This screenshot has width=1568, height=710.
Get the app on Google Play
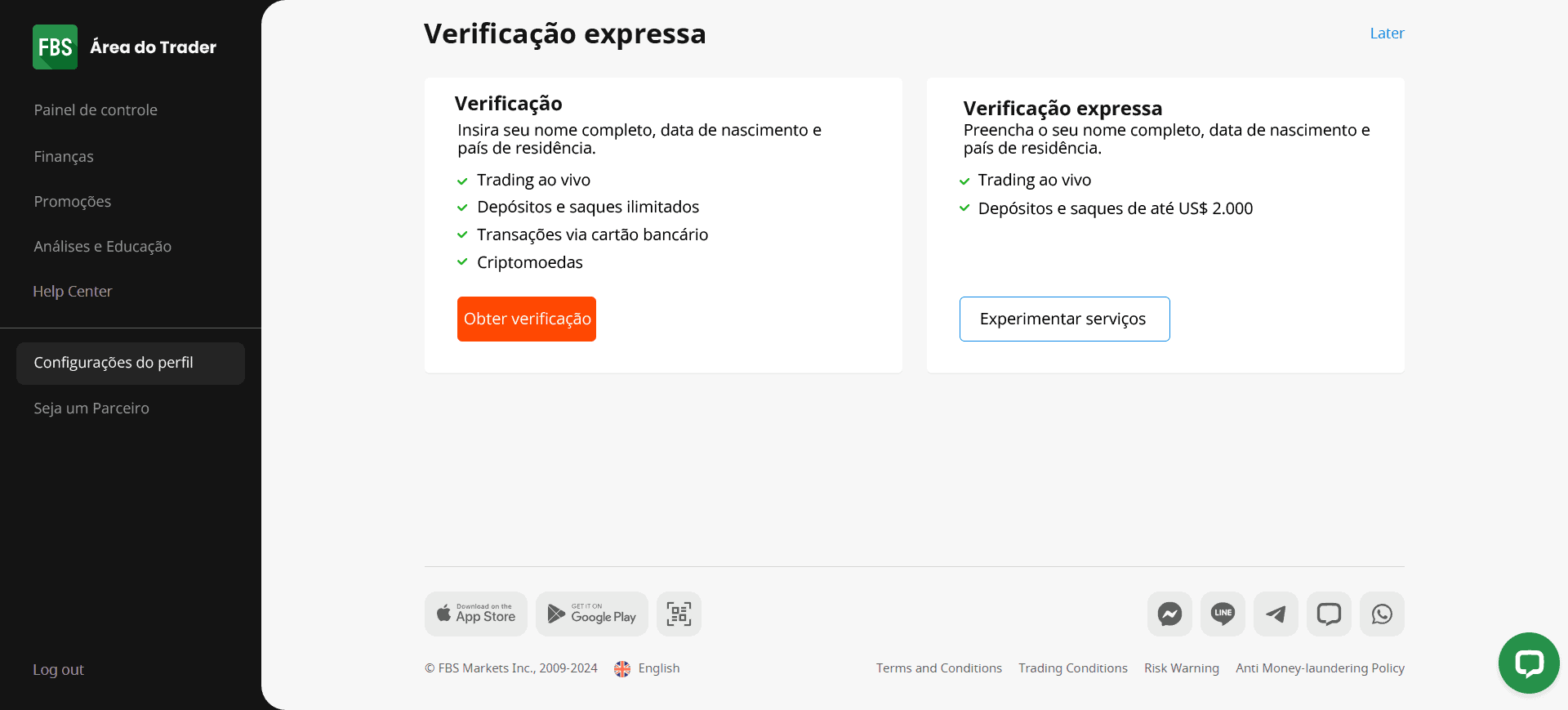(x=591, y=614)
